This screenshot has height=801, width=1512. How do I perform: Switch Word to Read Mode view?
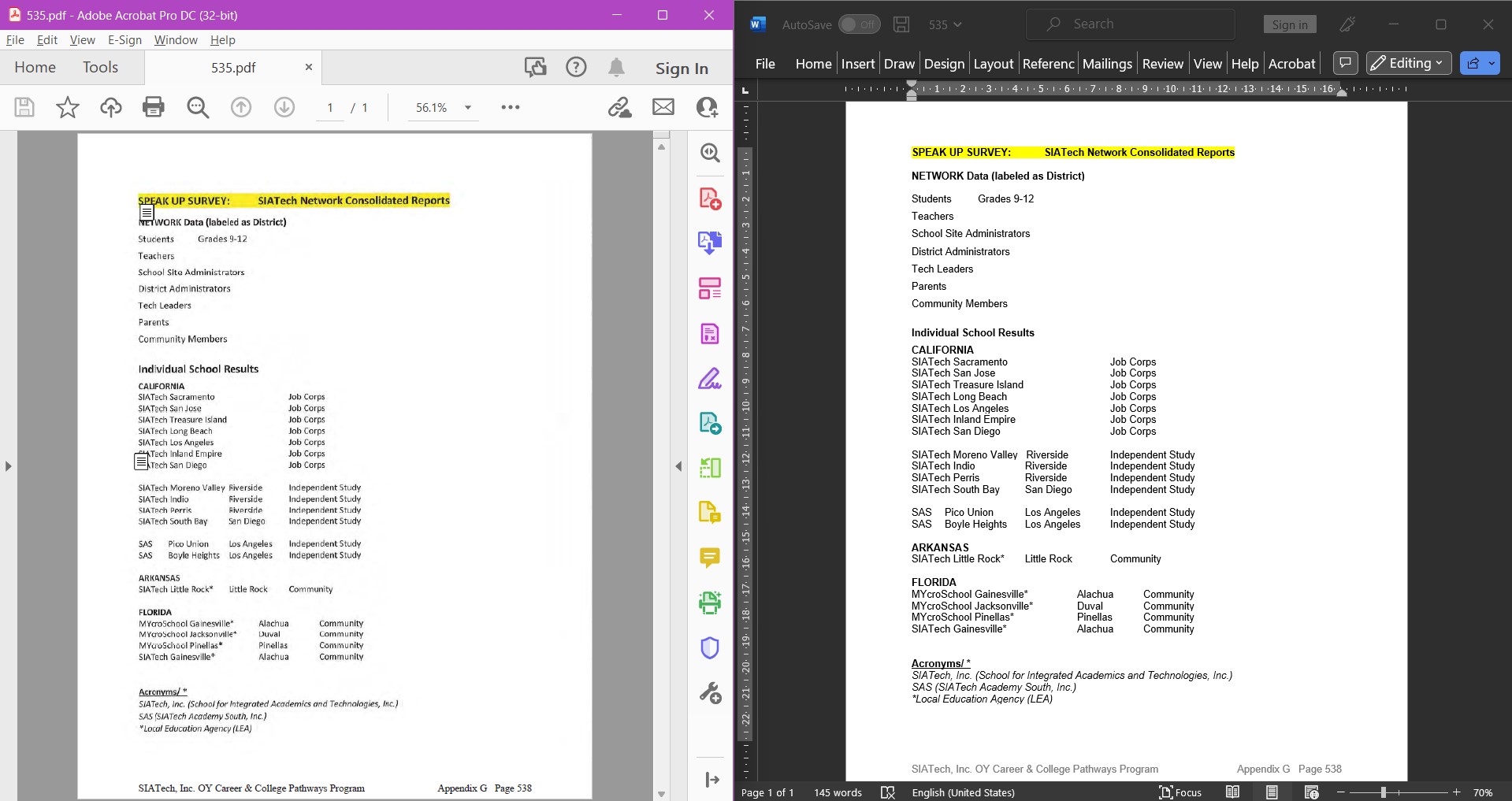point(1232,792)
